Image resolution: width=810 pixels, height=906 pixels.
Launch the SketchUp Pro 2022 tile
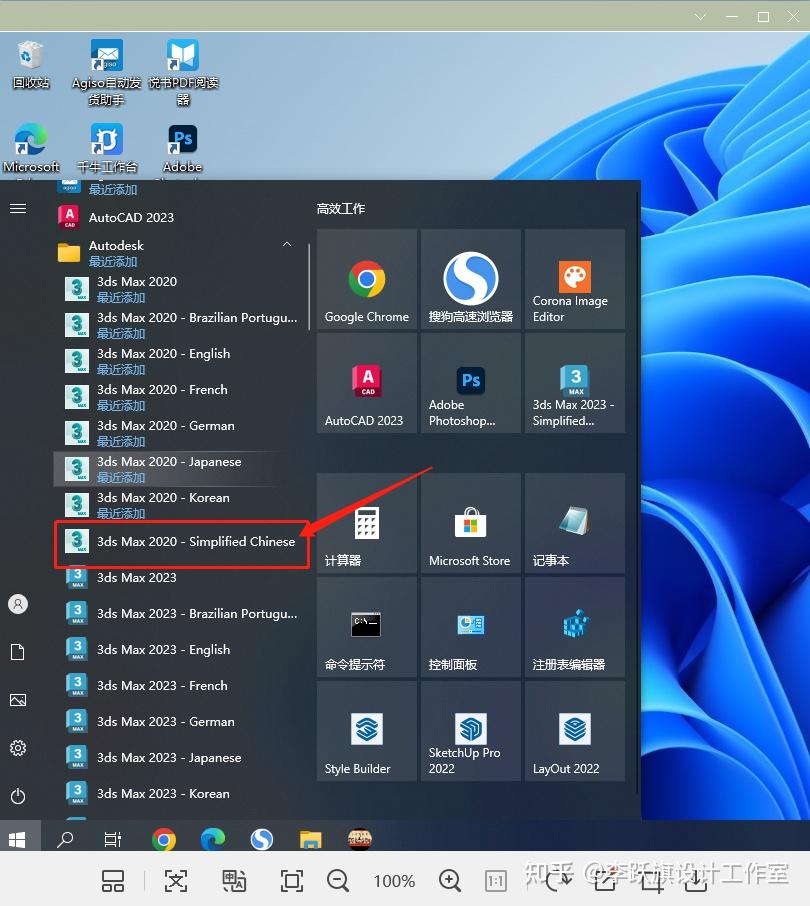point(471,732)
